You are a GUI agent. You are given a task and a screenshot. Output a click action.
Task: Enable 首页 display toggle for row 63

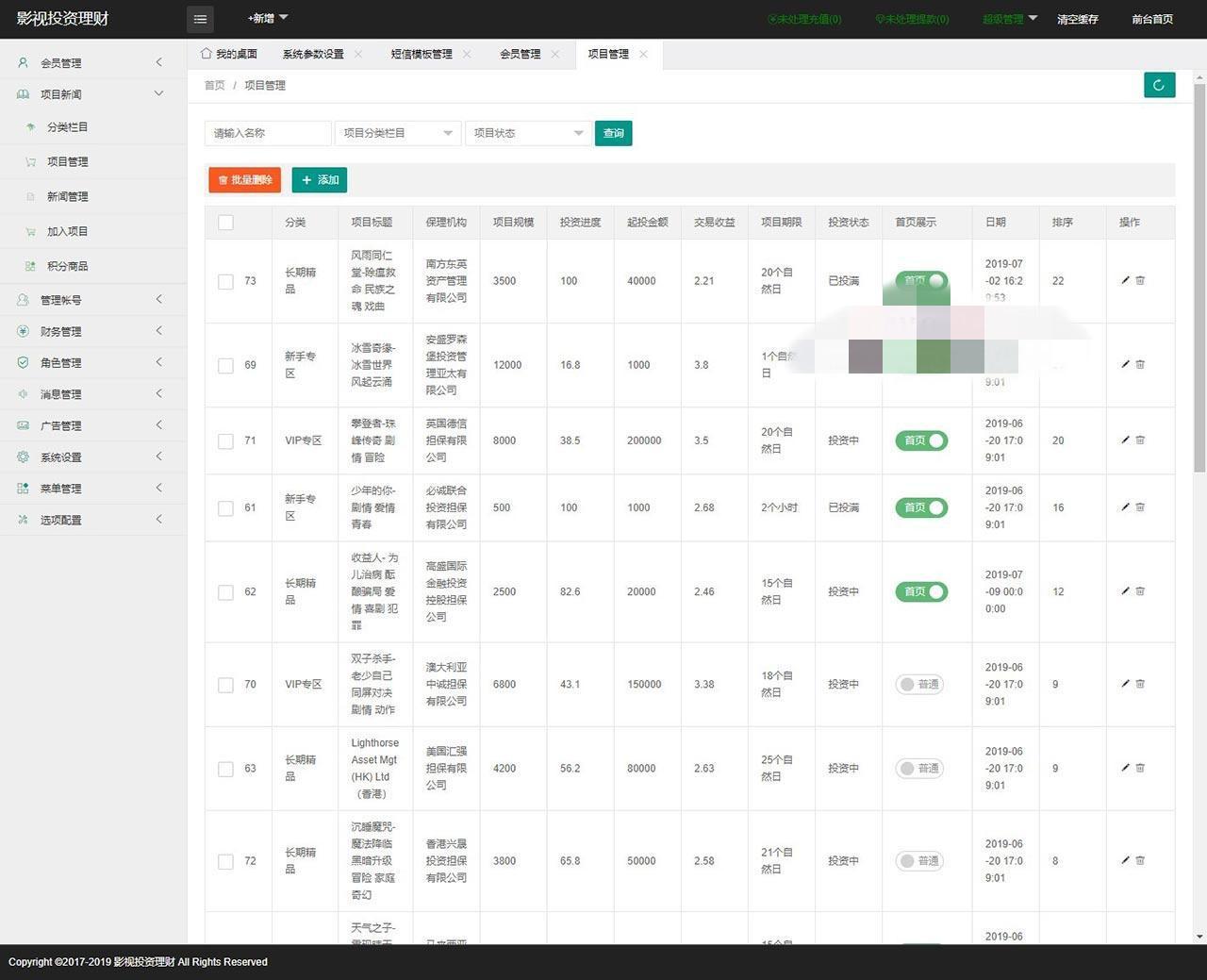click(x=920, y=769)
